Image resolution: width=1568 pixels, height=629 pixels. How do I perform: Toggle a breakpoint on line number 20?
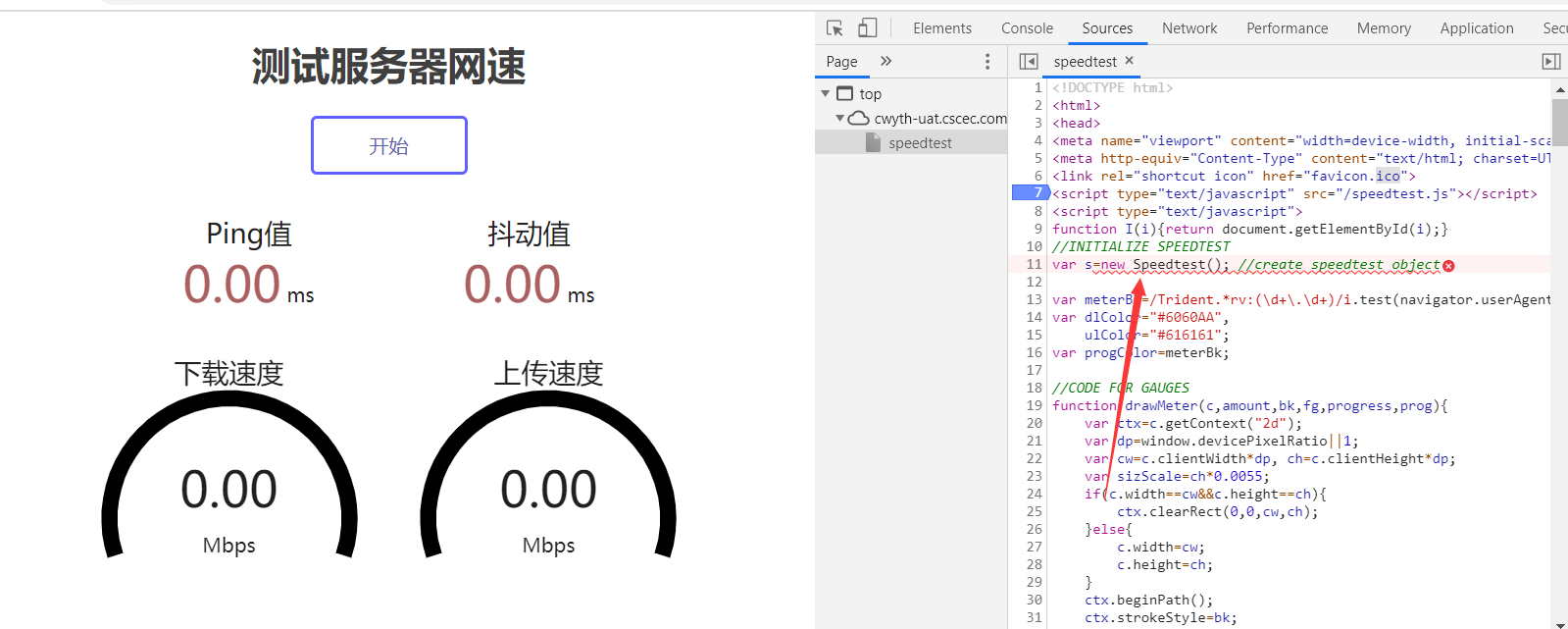tap(1034, 423)
